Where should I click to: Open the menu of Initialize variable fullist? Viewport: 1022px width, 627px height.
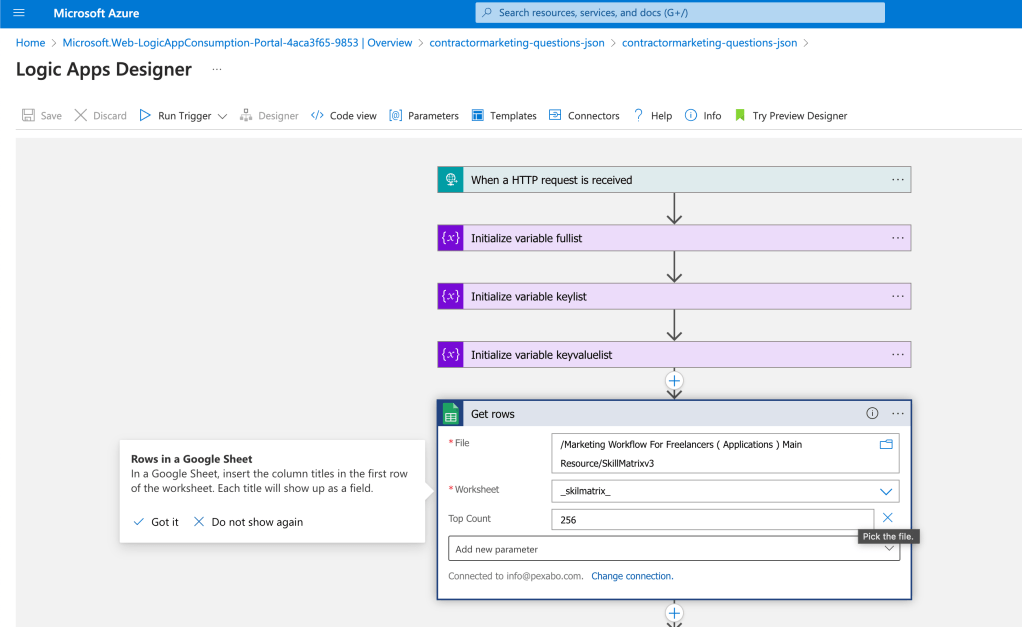click(x=898, y=238)
